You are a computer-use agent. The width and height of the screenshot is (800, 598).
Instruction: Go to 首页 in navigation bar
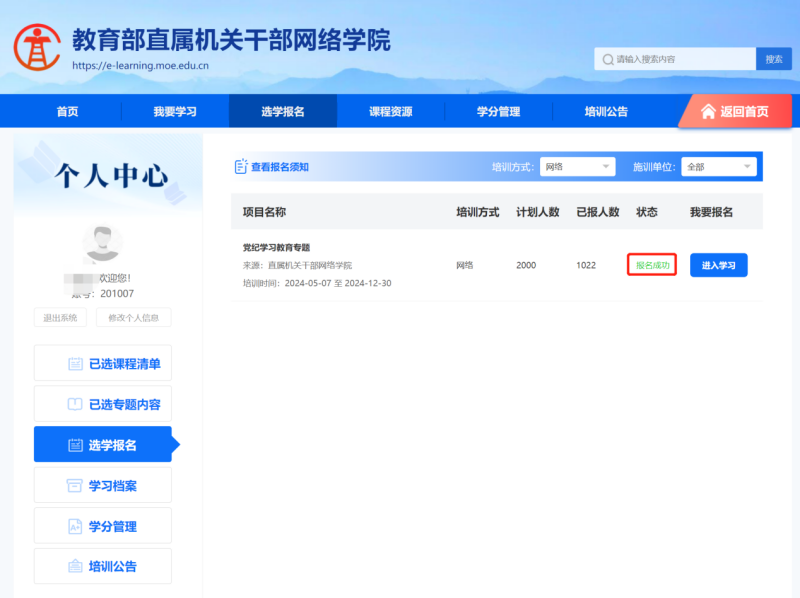coord(67,111)
